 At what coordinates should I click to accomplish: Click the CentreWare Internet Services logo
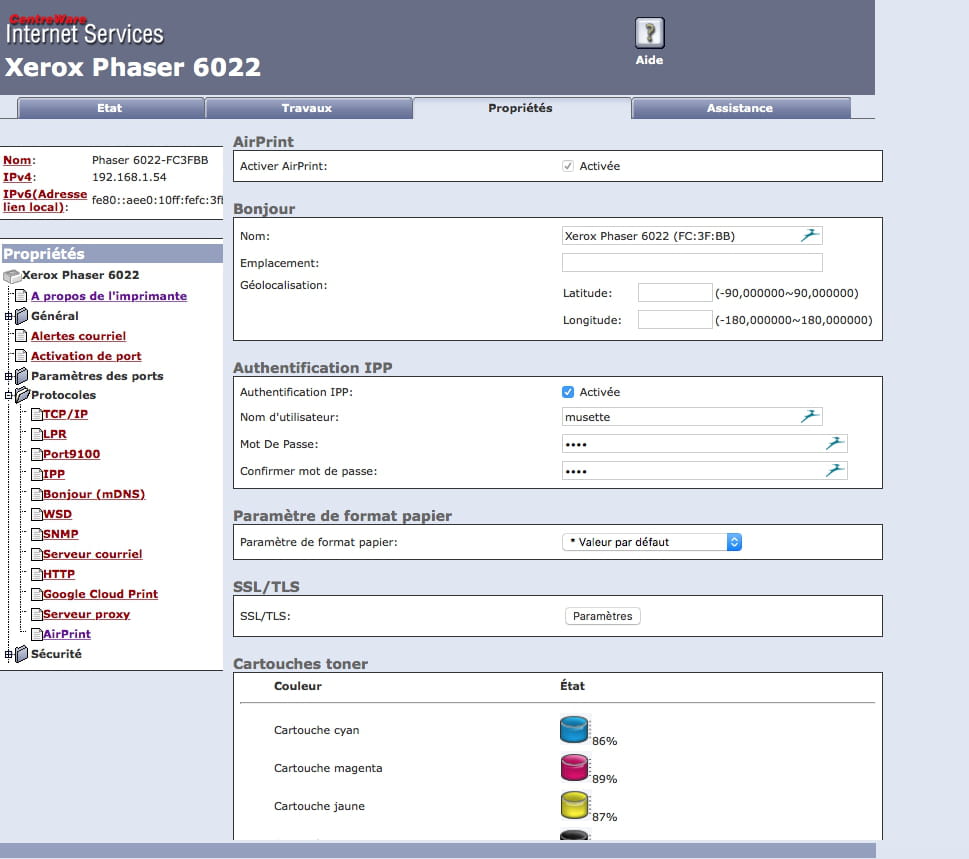tap(85, 30)
